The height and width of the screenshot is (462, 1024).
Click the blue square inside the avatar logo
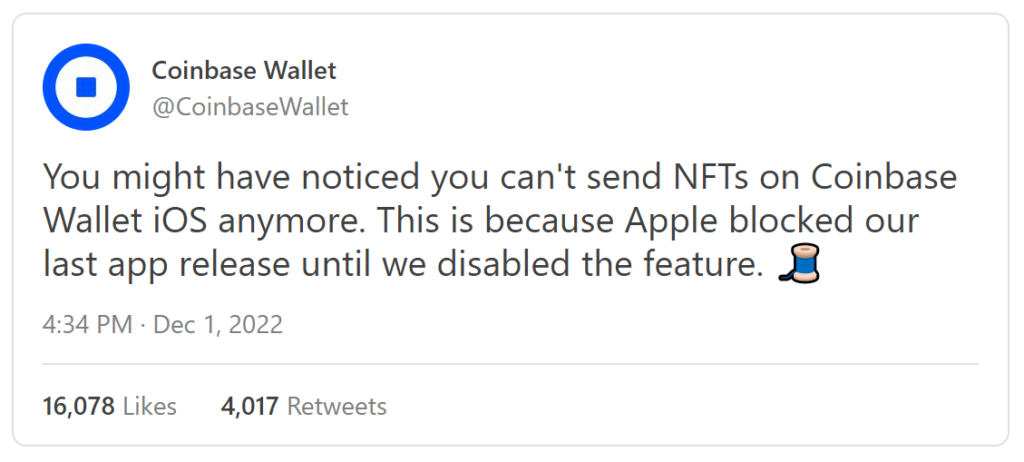click(x=86, y=87)
